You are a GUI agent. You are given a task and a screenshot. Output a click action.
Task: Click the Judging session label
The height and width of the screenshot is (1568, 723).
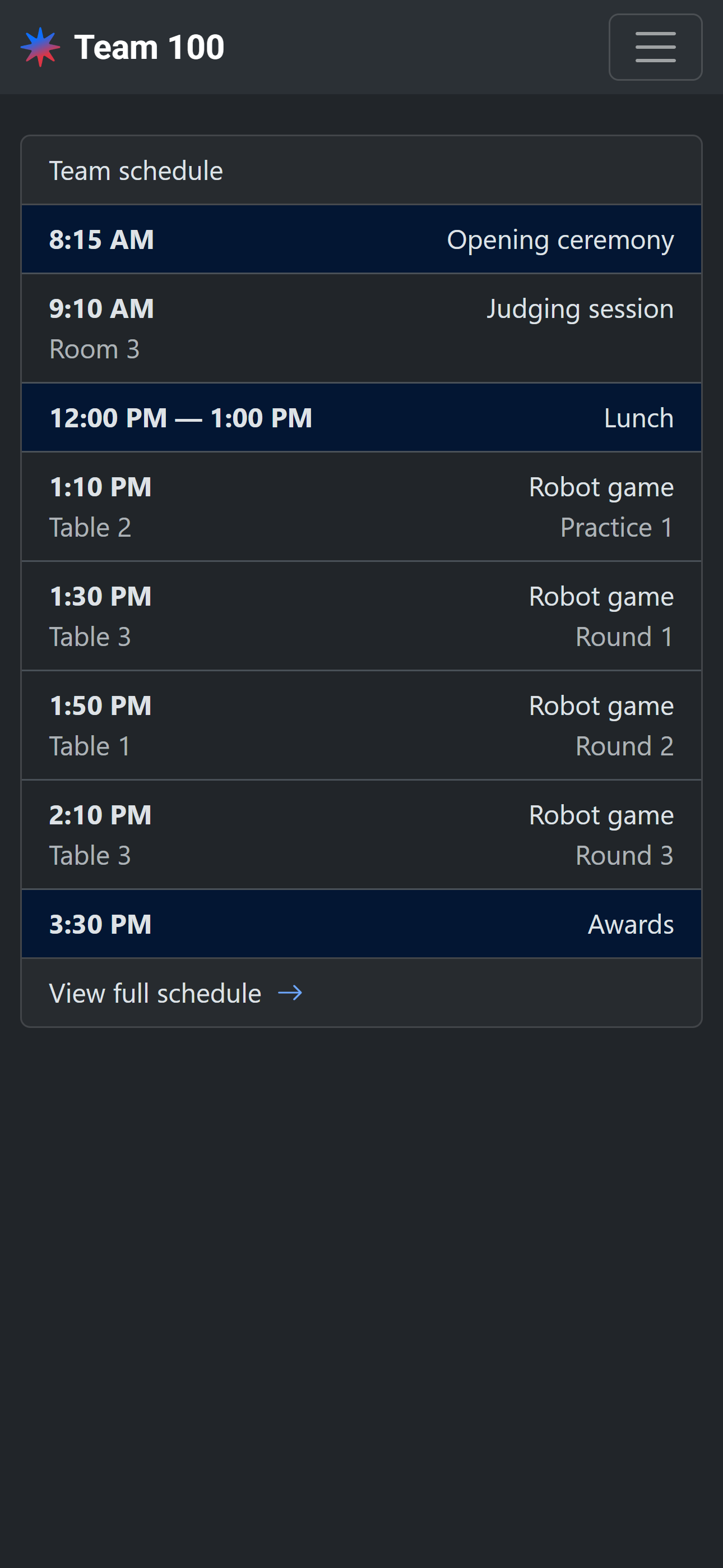(580, 308)
